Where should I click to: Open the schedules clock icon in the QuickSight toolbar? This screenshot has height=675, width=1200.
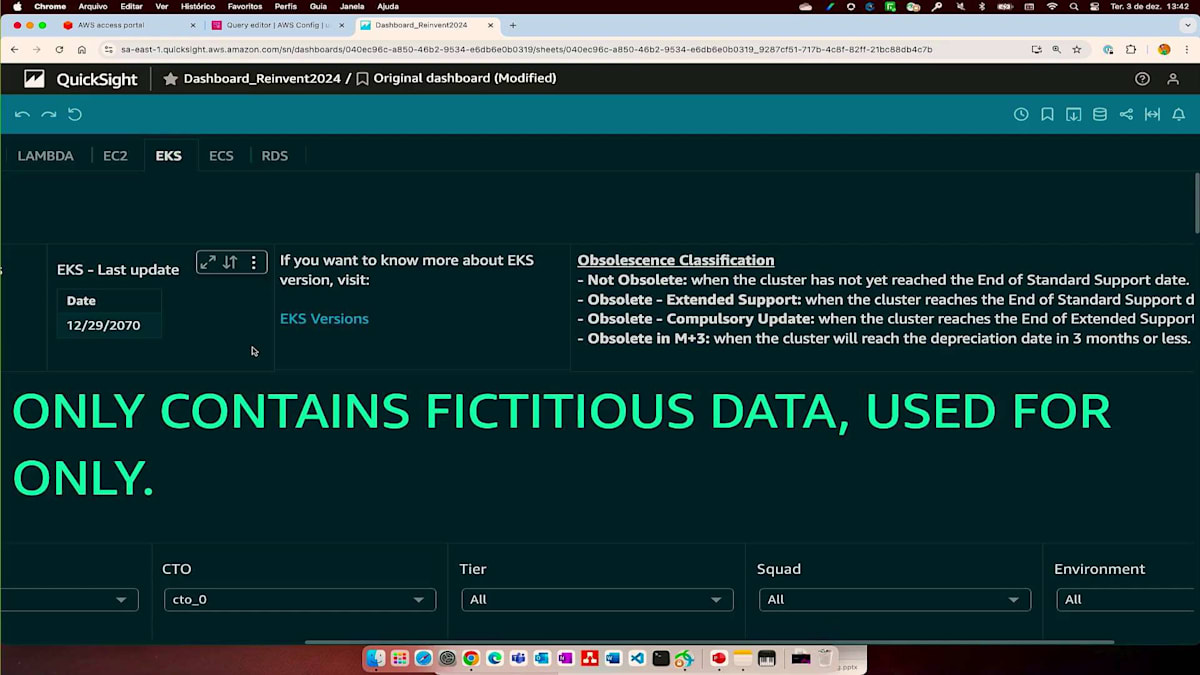coord(1021,114)
